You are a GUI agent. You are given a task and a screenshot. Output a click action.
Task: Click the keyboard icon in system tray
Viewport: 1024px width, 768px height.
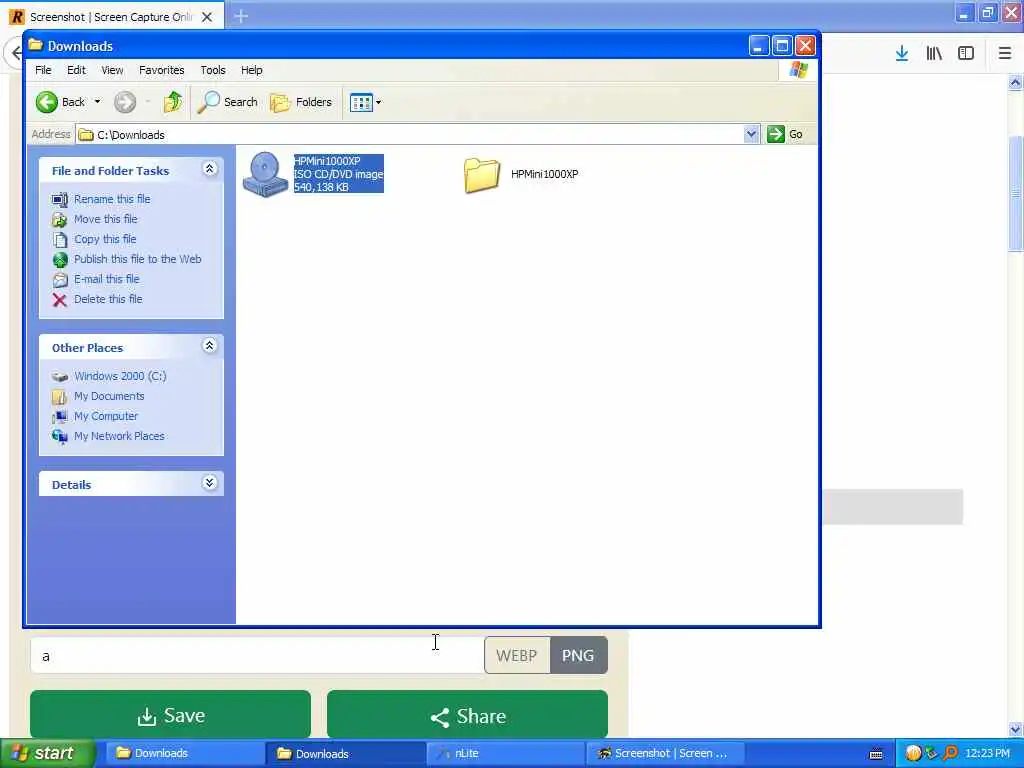click(x=876, y=754)
